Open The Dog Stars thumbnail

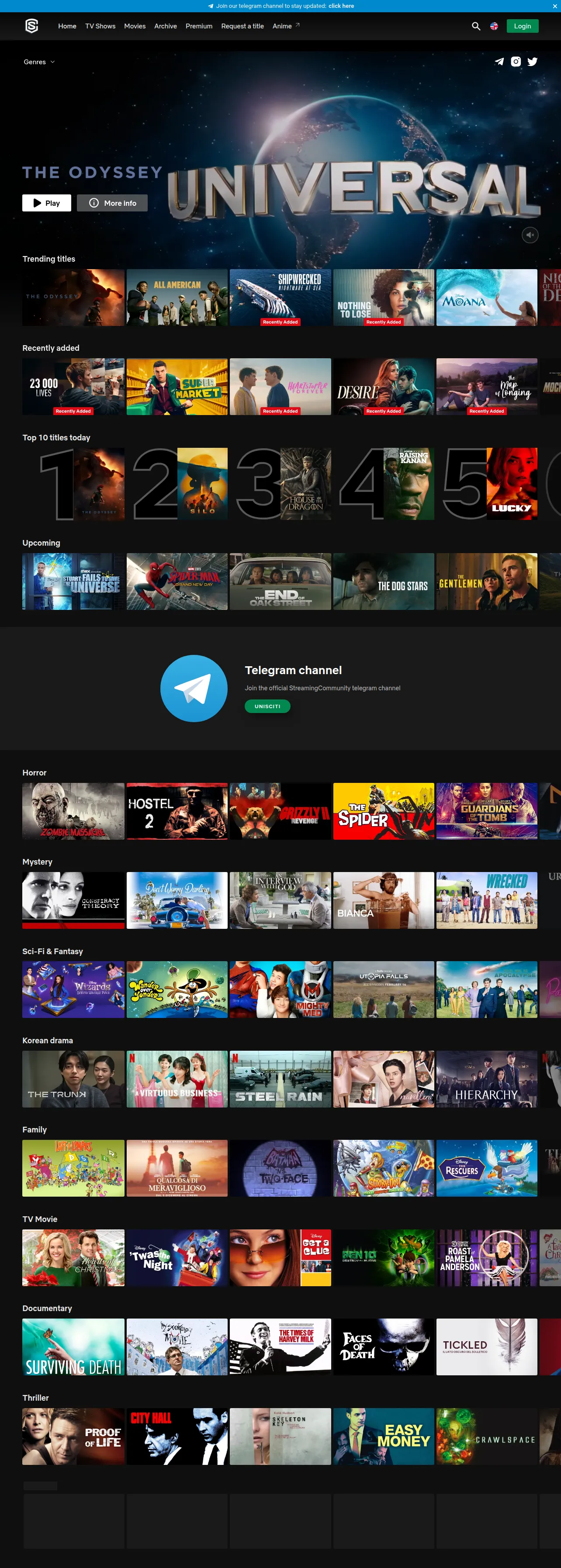(x=384, y=582)
